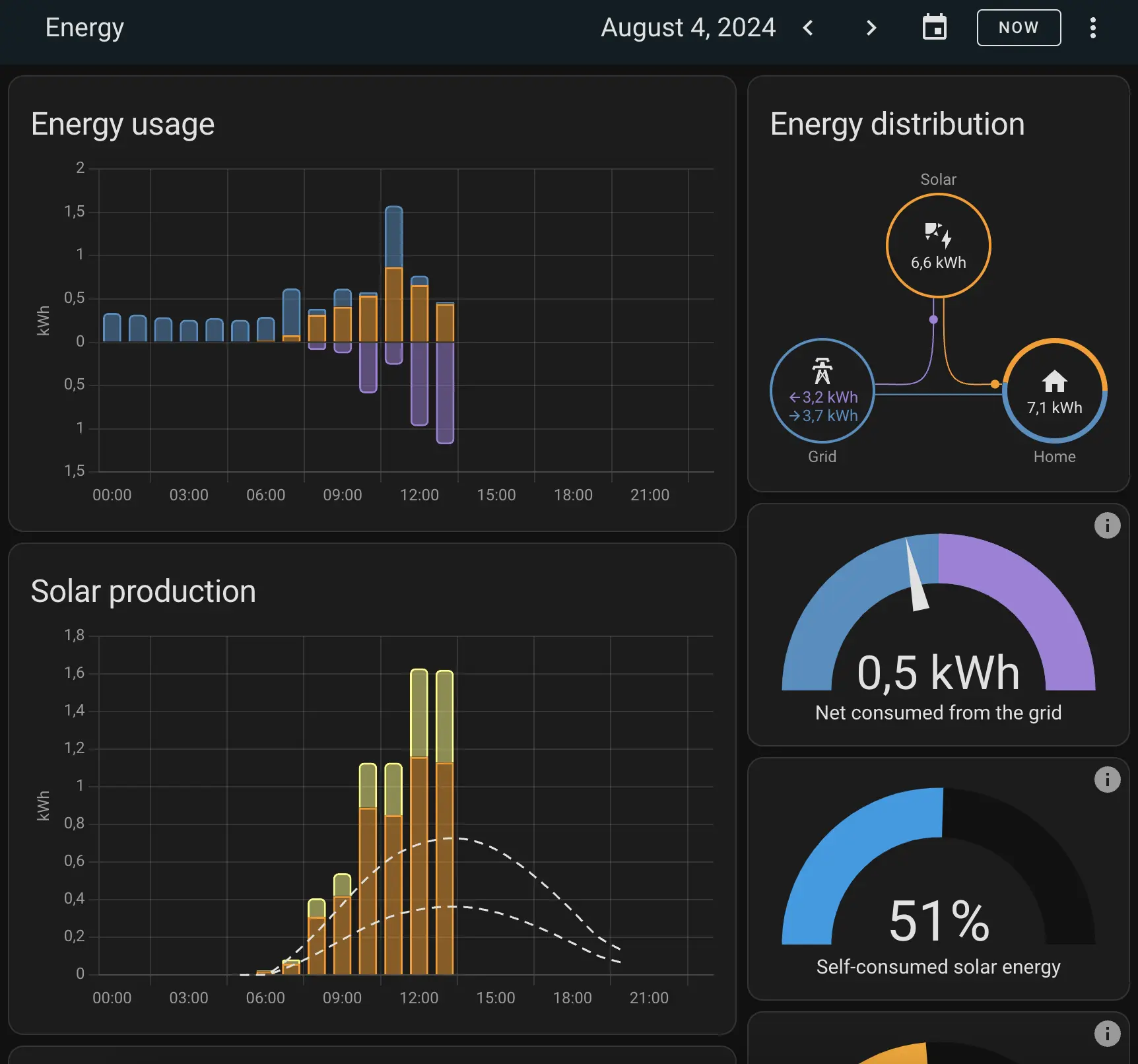Screen dimensions: 1138x1064
Task: Click info icon on bottom partial gauge
Action: pos(1107,1034)
